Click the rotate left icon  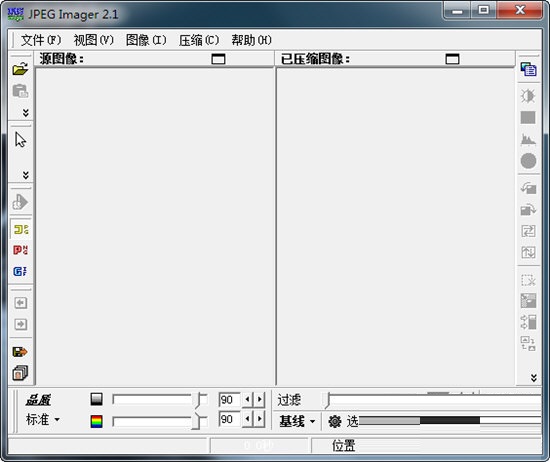click(x=528, y=188)
